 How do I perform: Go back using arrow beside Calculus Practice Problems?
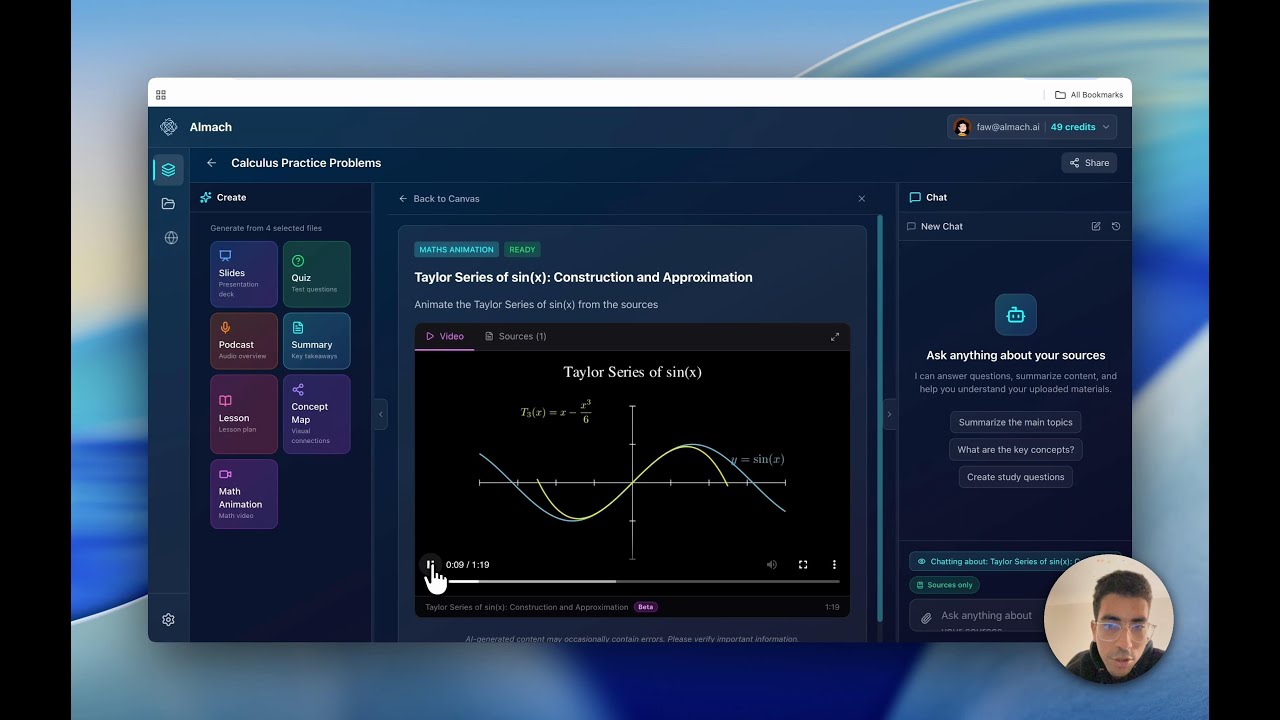coord(211,163)
